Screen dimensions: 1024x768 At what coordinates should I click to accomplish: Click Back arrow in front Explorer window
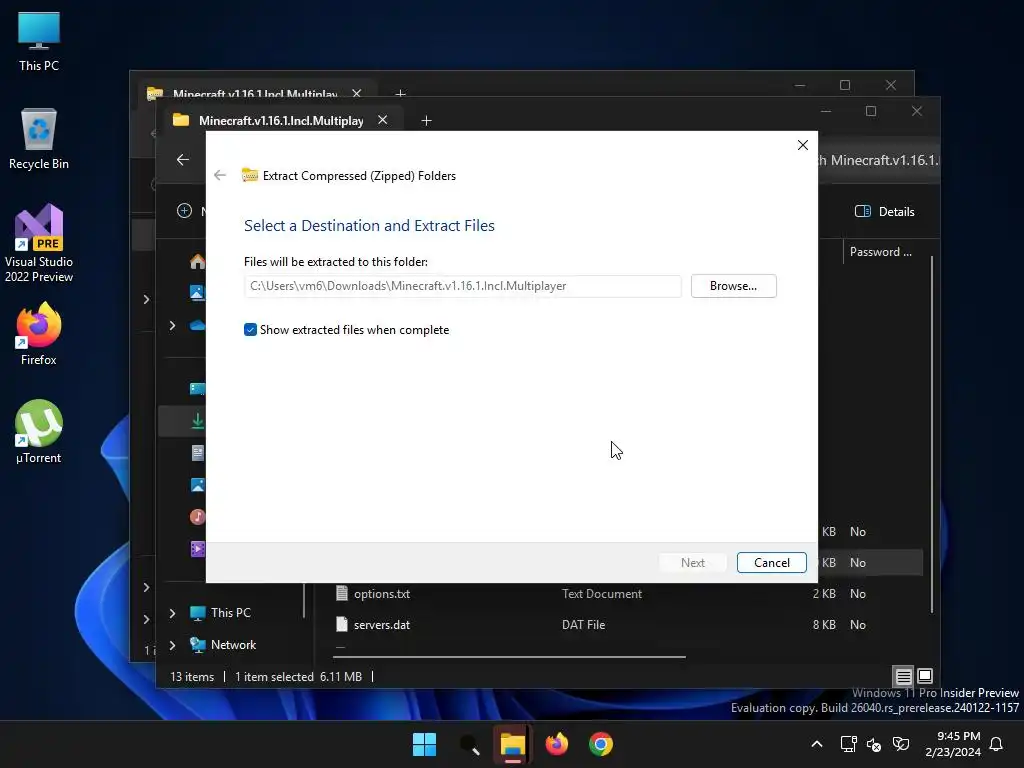click(x=183, y=159)
